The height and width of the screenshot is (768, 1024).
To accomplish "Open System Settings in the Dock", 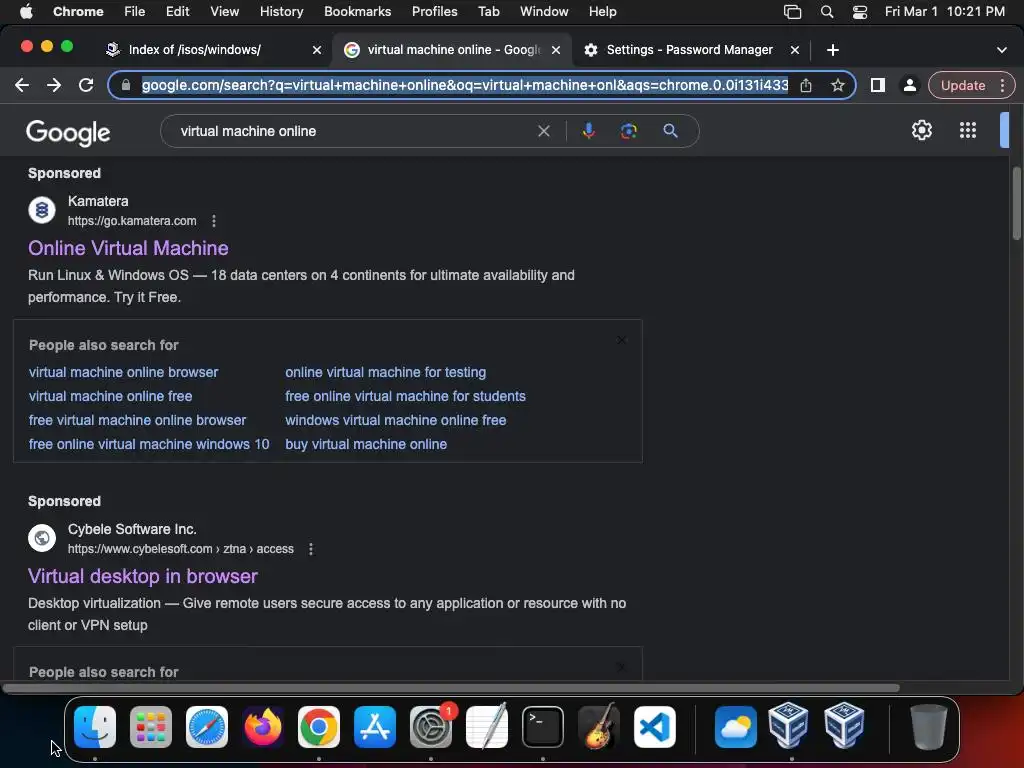I will point(431,727).
